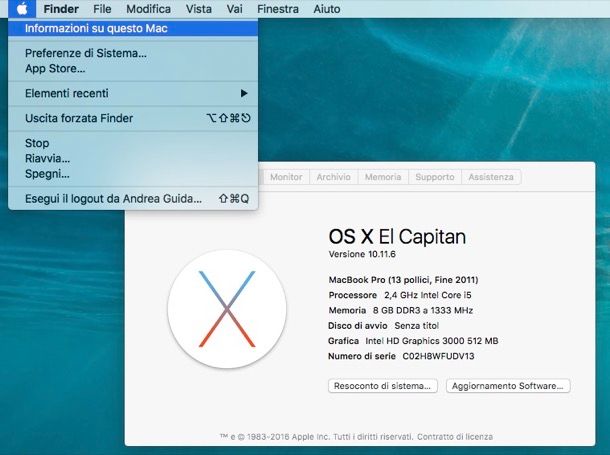Choose Riavvia menu entry
The height and width of the screenshot is (455, 610).
[x=133, y=158]
